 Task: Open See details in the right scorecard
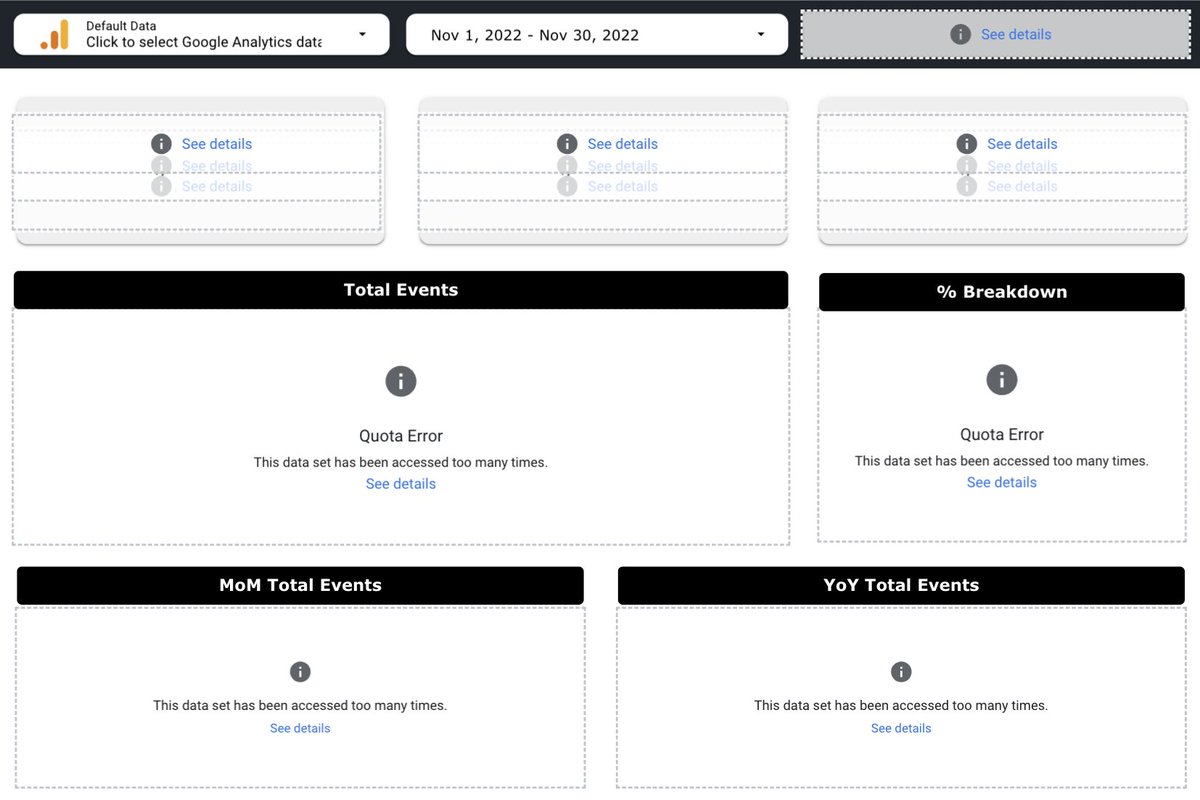pyautogui.click(x=1022, y=144)
